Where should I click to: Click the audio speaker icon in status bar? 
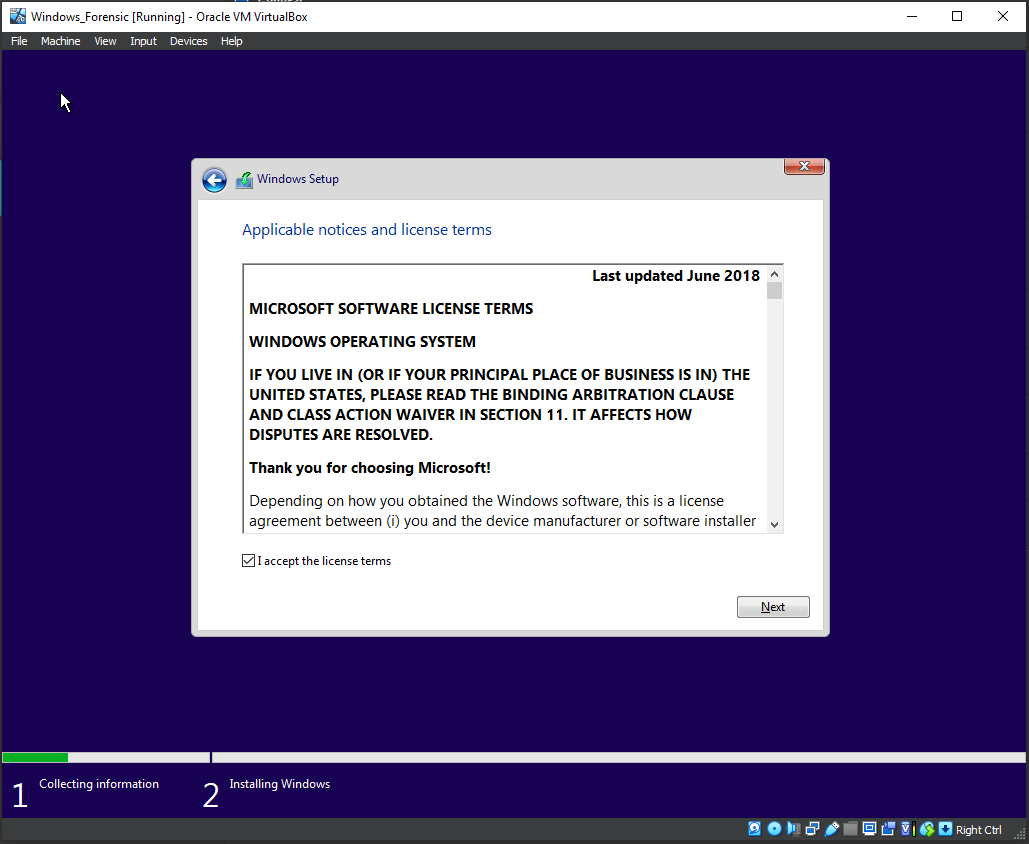pyautogui.click(x=793, y=829)
